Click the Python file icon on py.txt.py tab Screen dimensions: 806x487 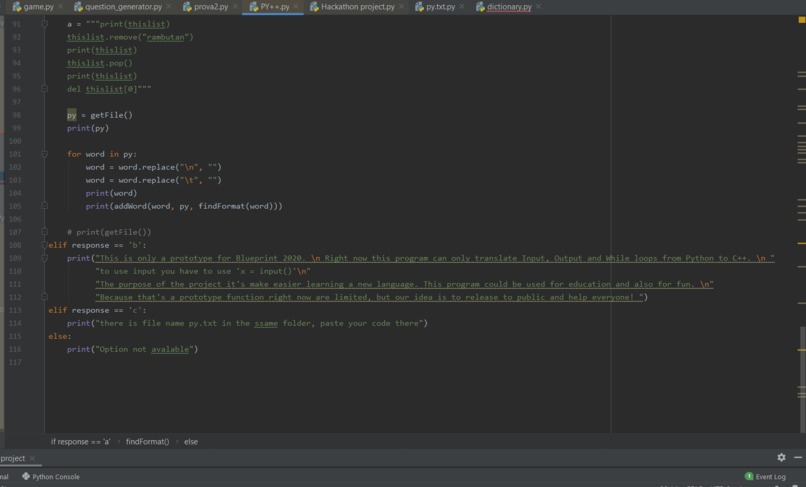pos(419,7)
